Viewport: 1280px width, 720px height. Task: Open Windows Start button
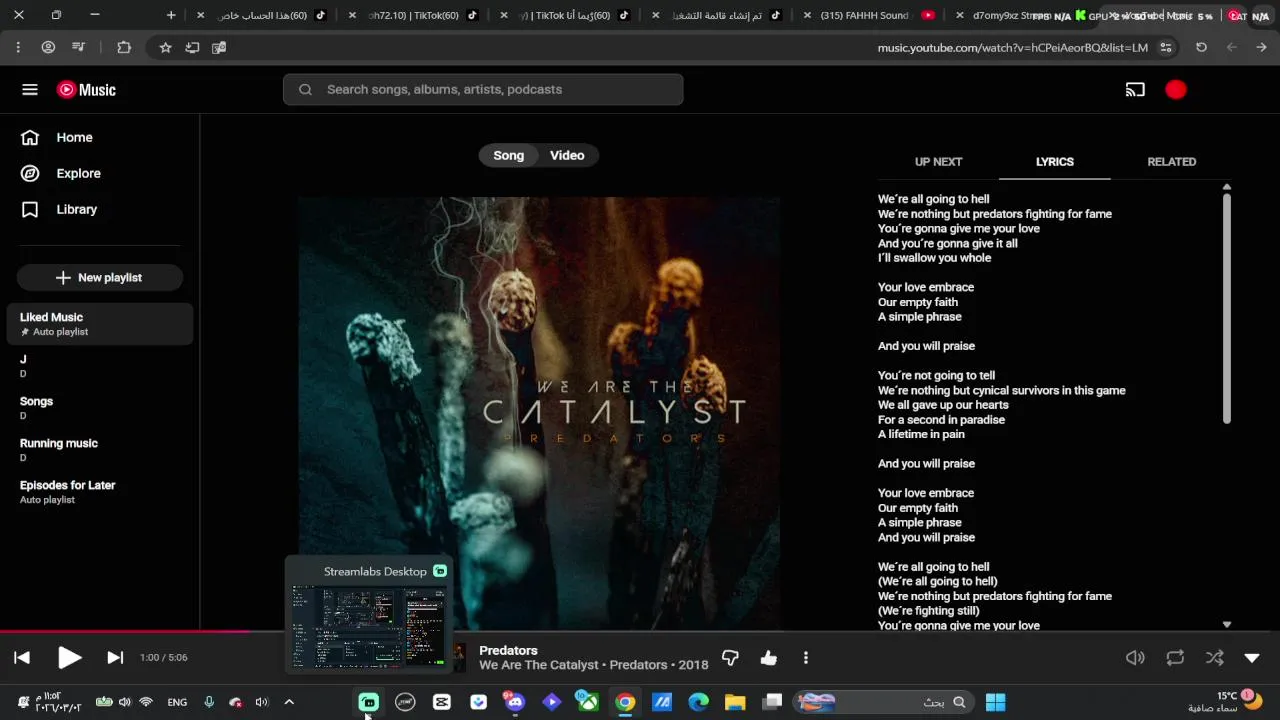point(995,702)
